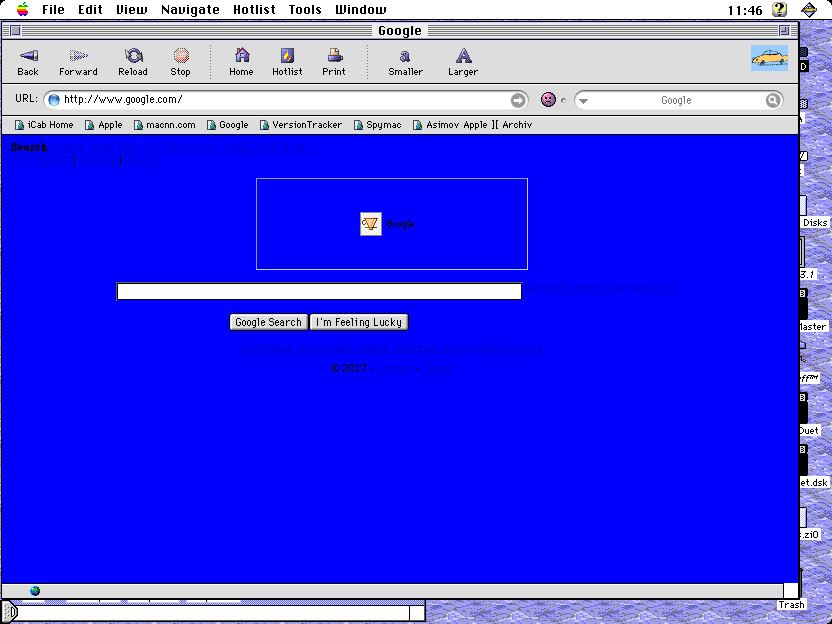Click the magnifier icon in search field
The width and height of the screenshot is (832, 624).
[773, 100]
